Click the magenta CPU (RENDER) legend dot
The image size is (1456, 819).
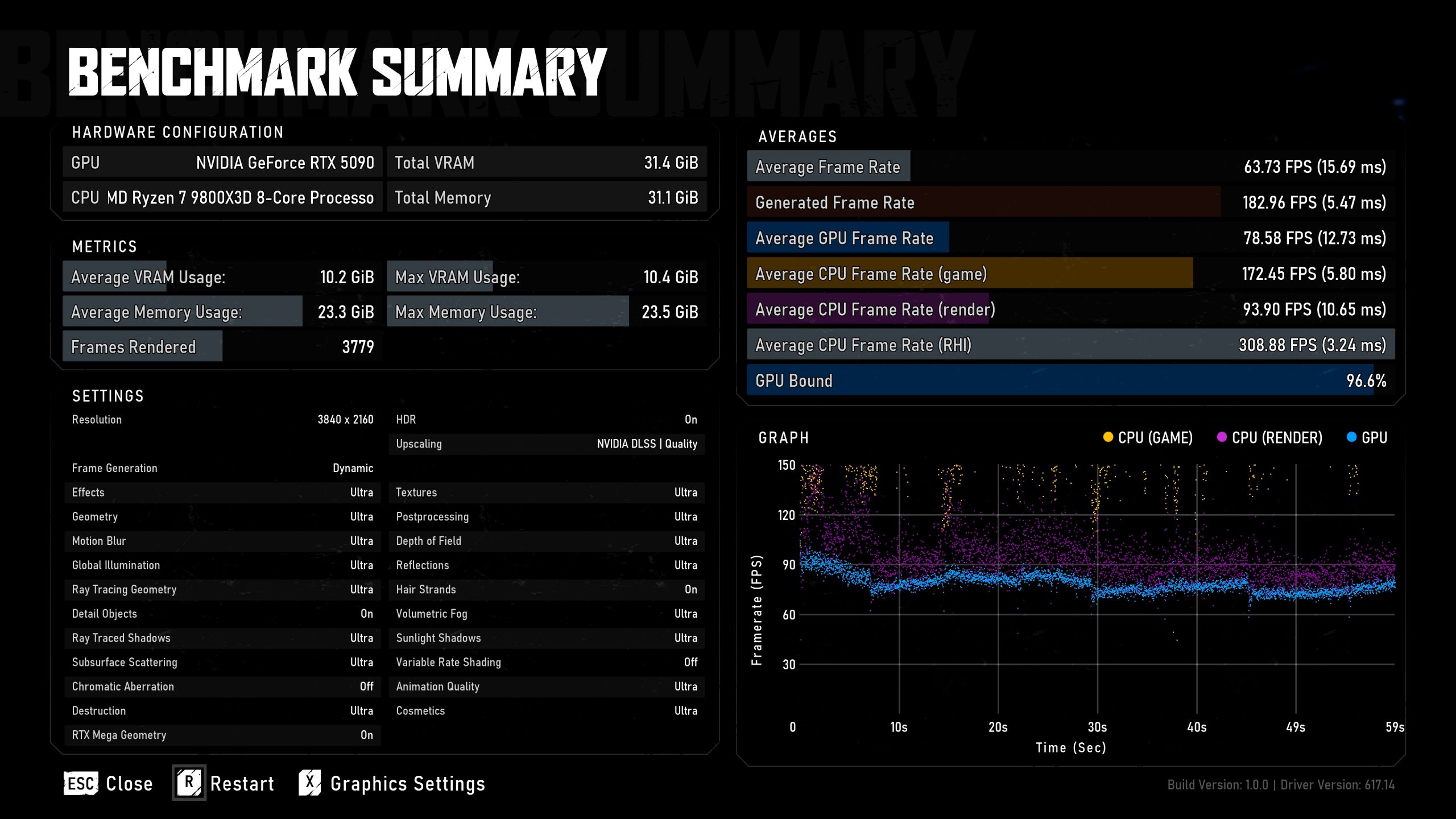[1221, 437]
